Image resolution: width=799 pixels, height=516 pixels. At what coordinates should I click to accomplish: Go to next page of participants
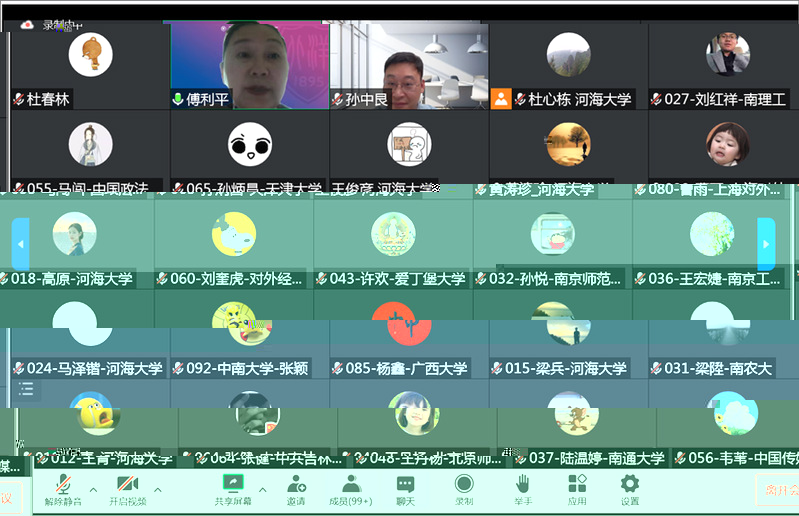coord(766,243)
